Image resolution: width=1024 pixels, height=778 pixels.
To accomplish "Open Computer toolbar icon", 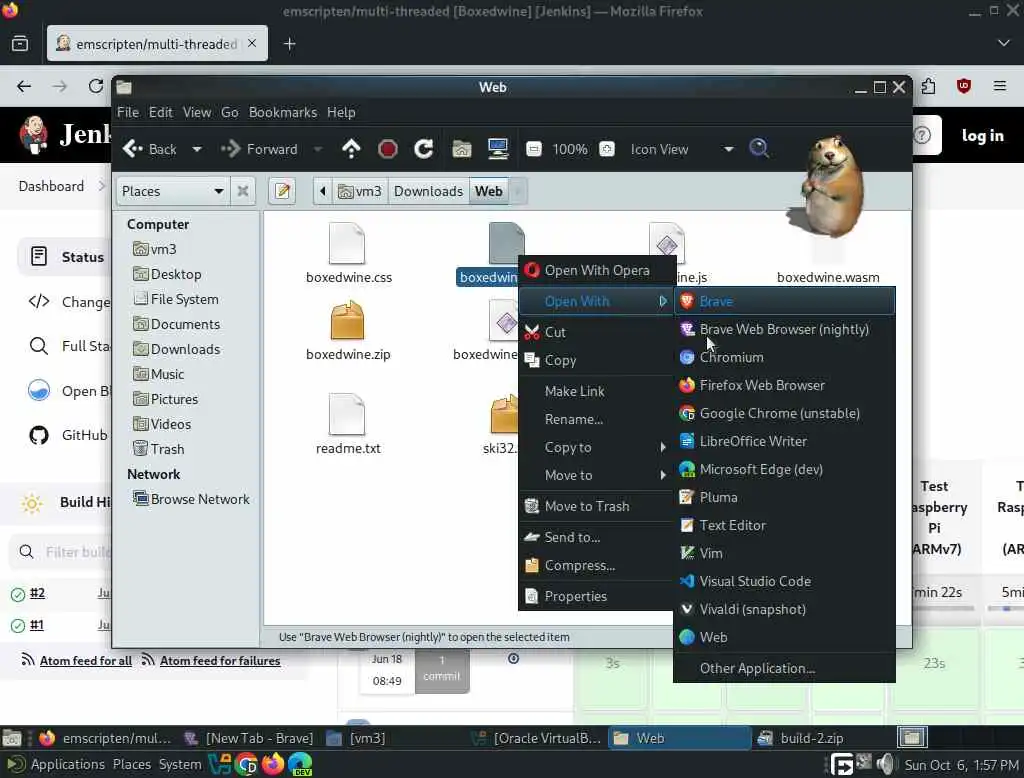I will click(x=498, y=149).
